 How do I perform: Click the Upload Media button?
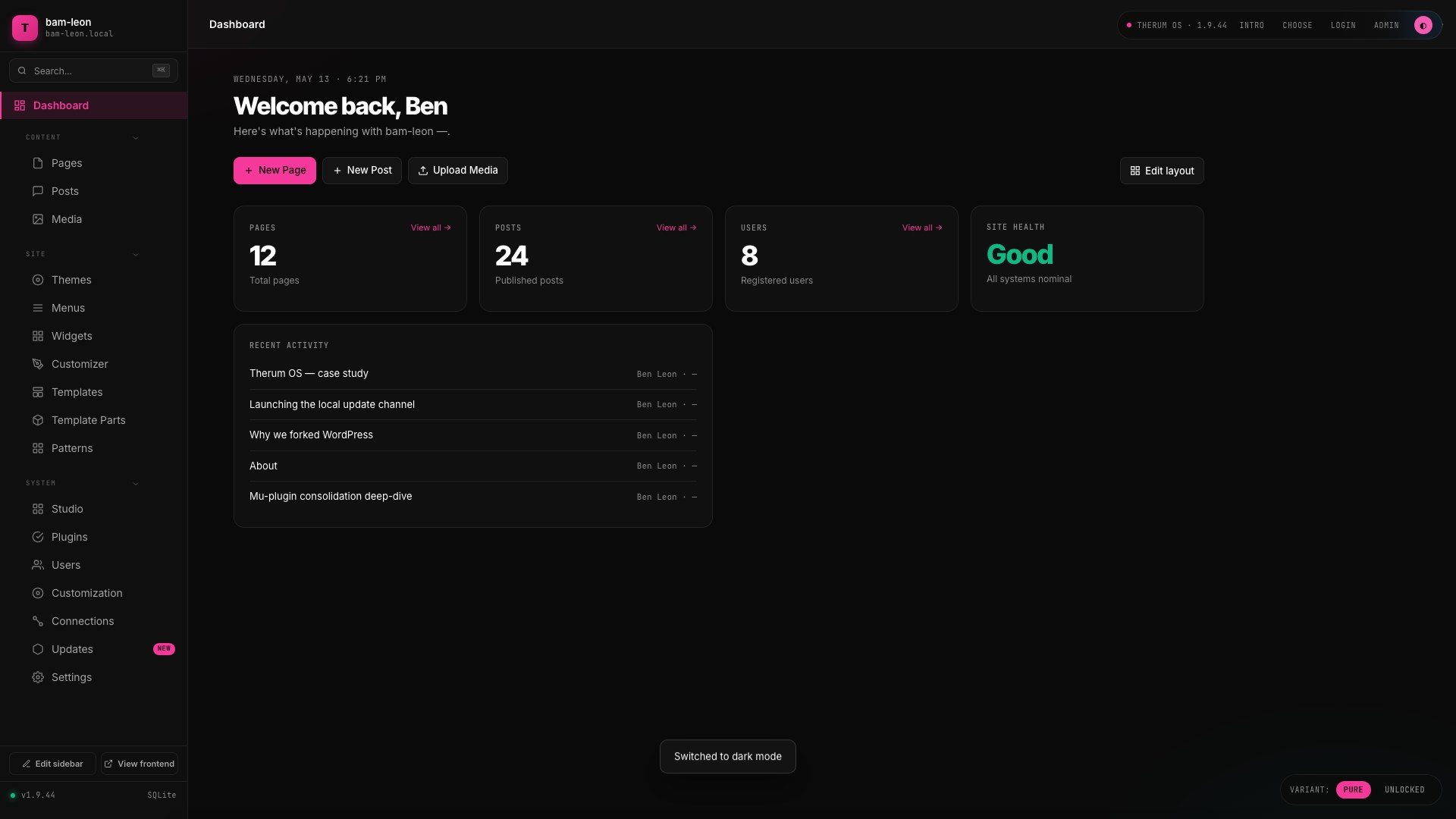(x=458, y=171)
